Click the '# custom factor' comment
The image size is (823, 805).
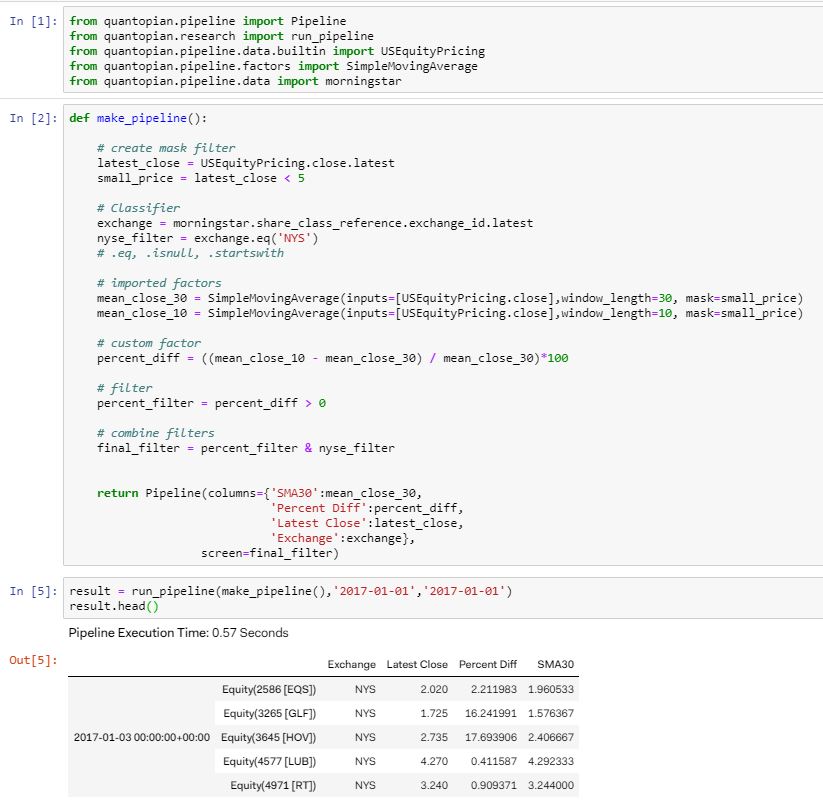(149, 343)
